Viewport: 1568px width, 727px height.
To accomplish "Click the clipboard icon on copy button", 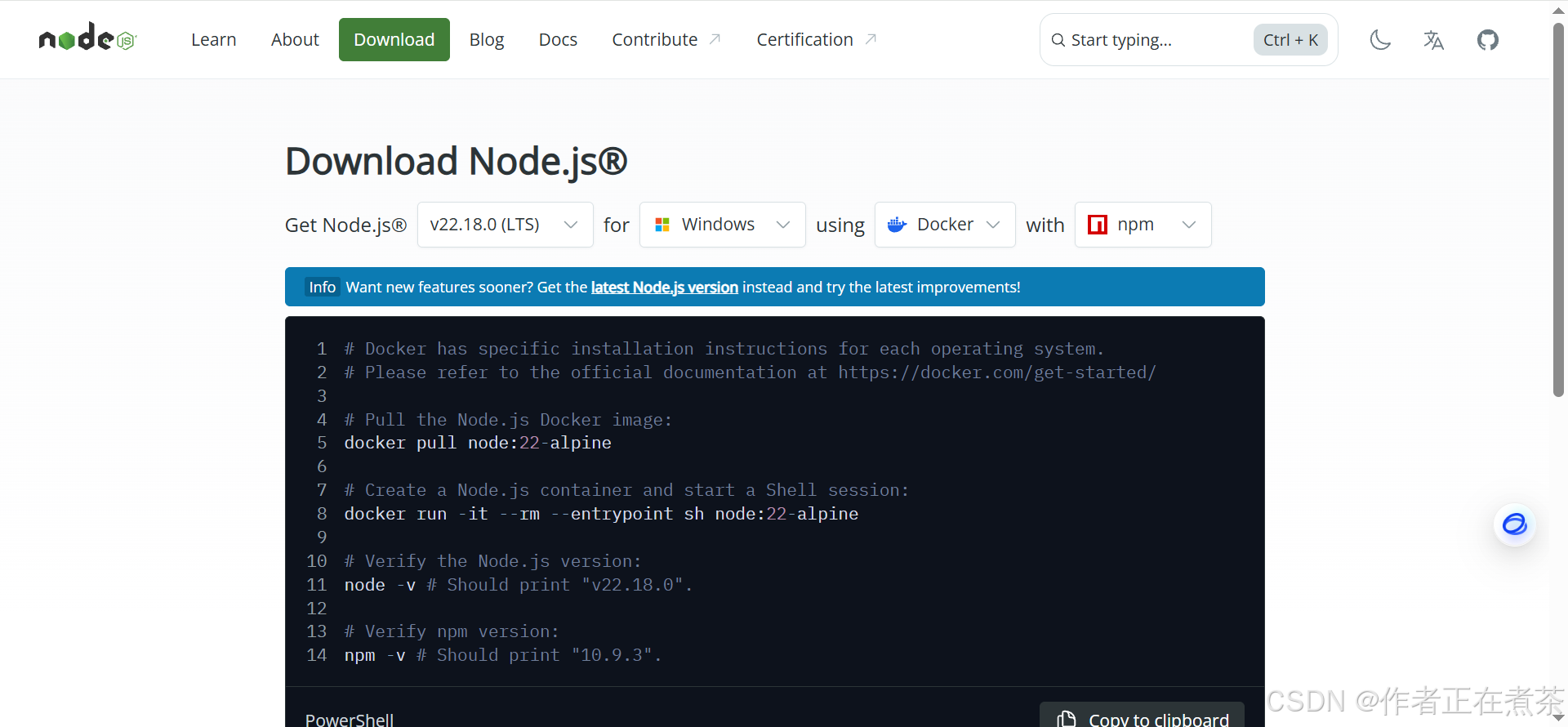I will coord(1067,719).
